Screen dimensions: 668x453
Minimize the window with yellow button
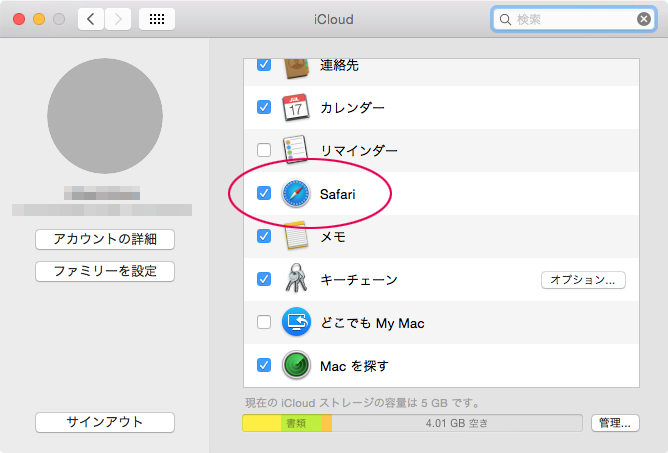pos(39,19)
